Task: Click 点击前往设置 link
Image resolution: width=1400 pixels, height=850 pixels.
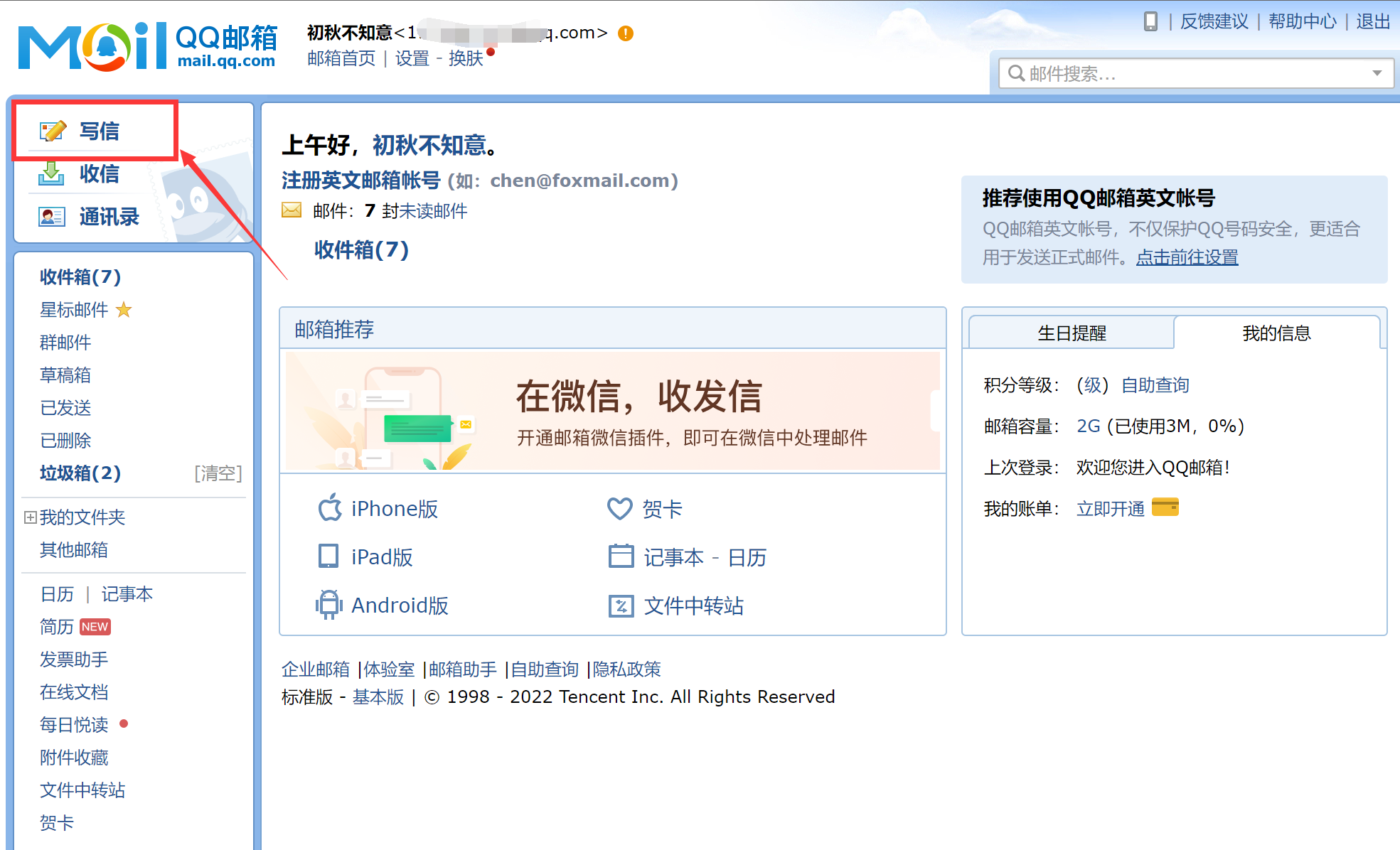Action: click(x=1187, y=257)
